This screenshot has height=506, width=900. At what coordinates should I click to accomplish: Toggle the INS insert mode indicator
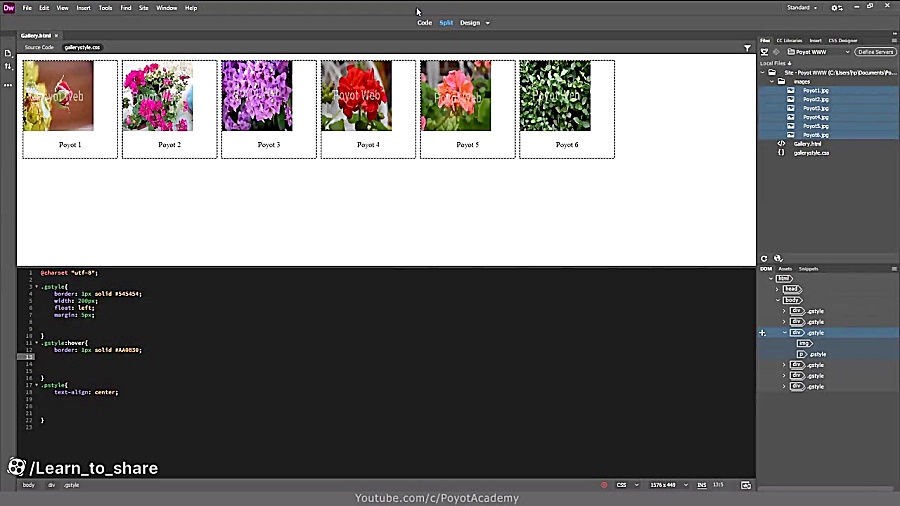[701, 485]
